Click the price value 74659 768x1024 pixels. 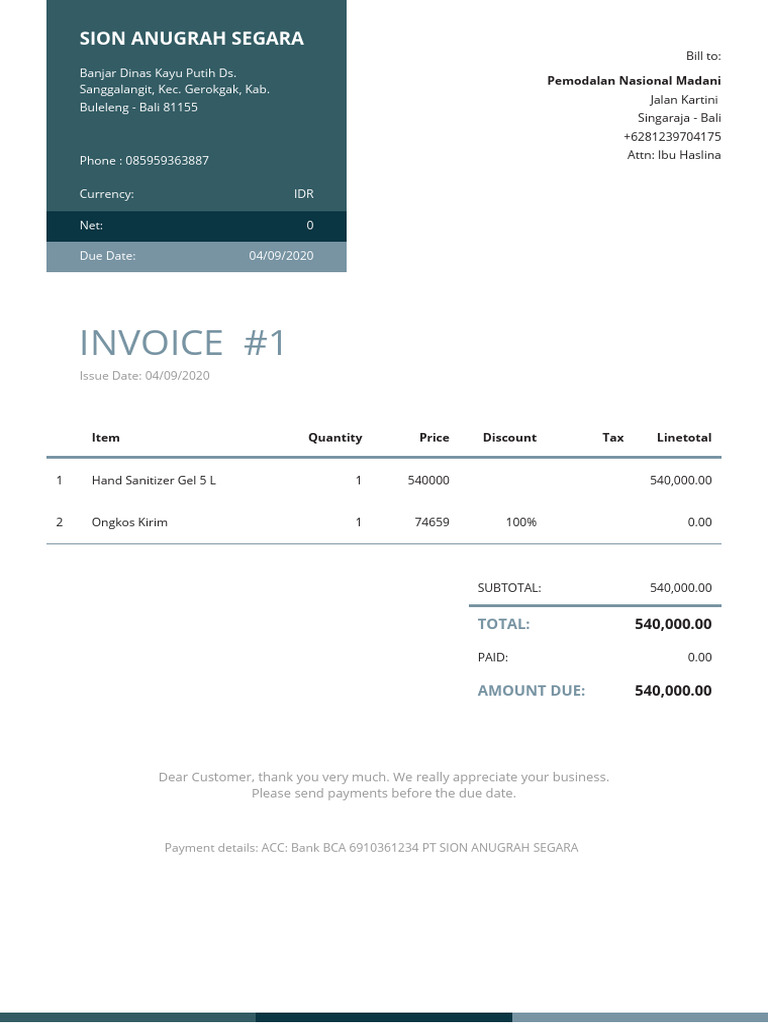click(432, 522)
